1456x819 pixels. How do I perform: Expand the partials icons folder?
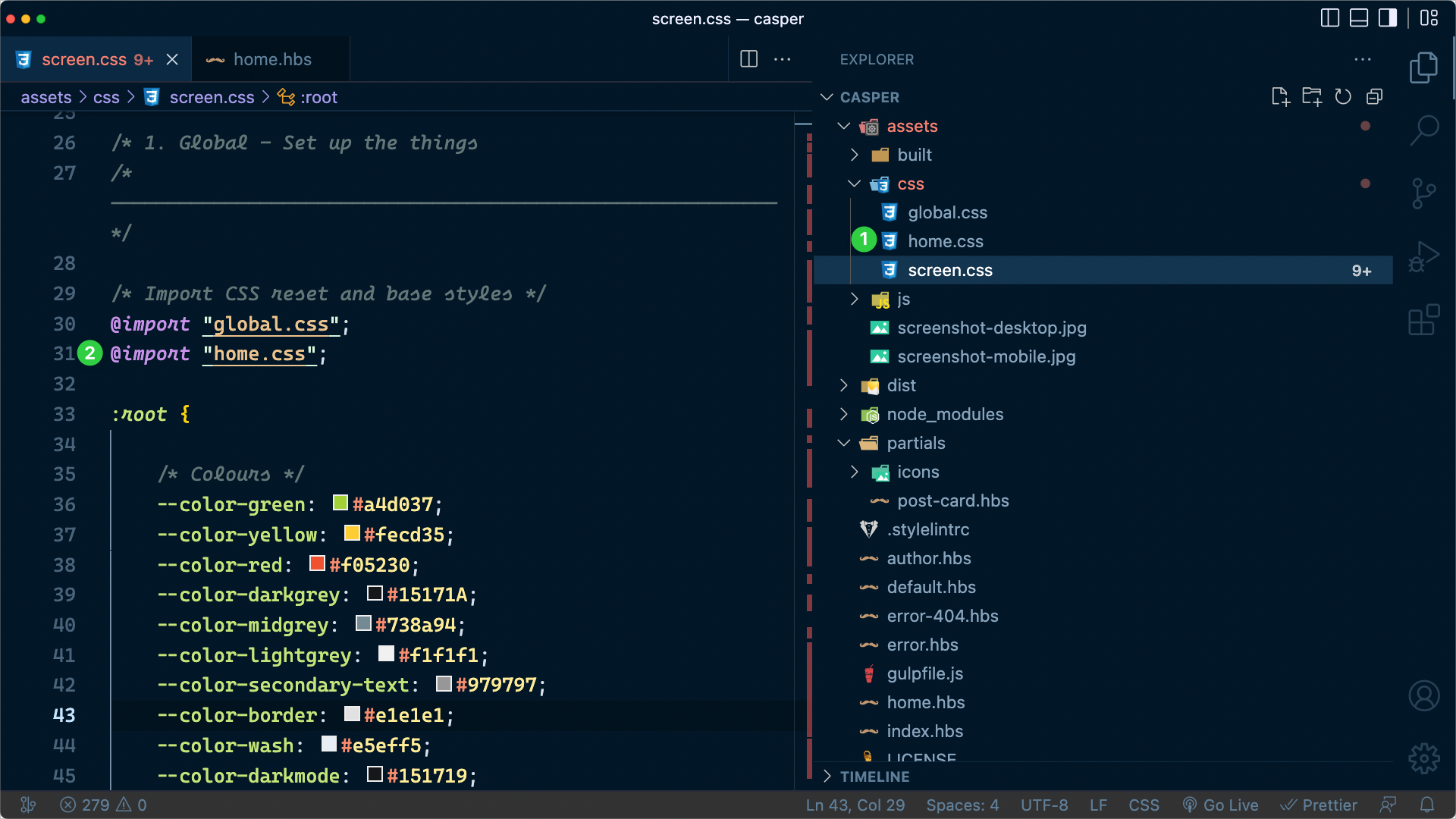coord(854,472)
